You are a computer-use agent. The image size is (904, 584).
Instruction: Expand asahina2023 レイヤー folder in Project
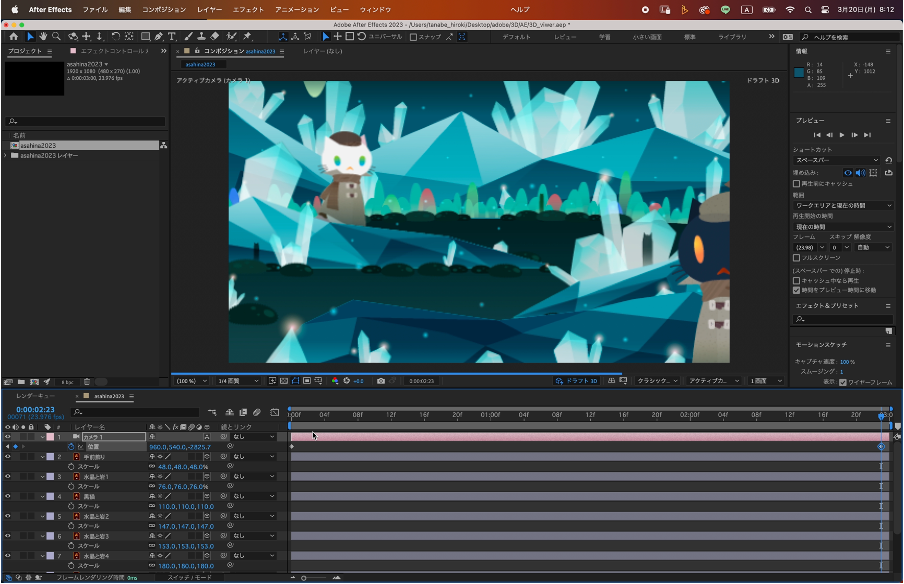6,156
